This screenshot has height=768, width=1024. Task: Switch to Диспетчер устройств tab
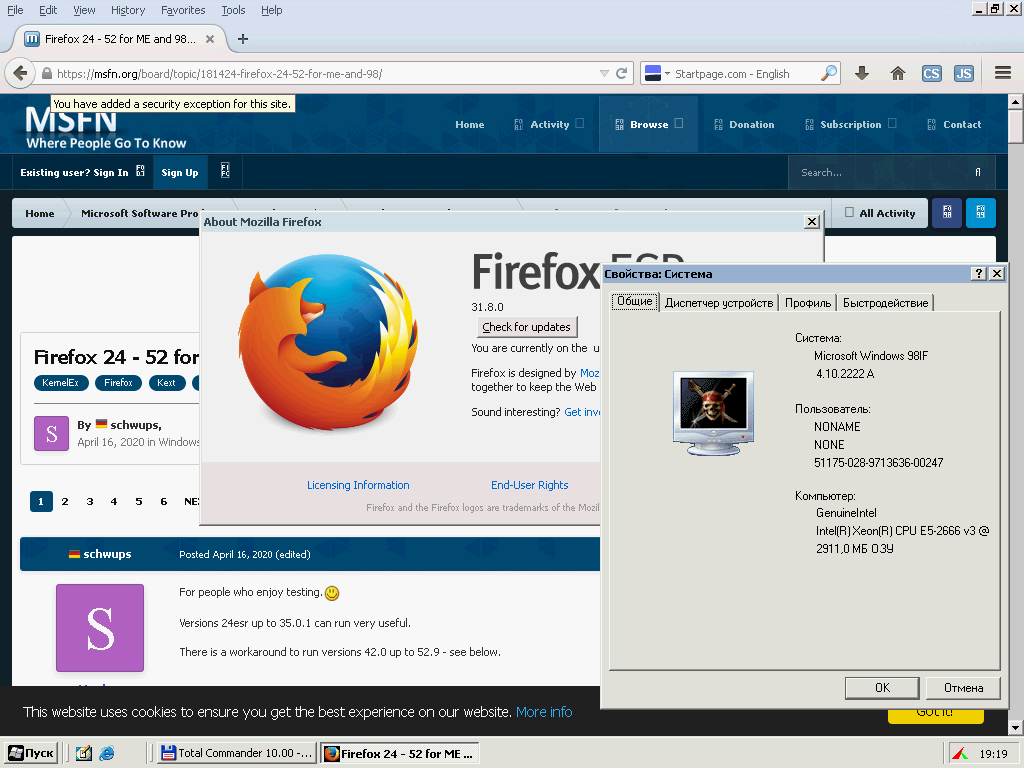[x=718, y=302]
